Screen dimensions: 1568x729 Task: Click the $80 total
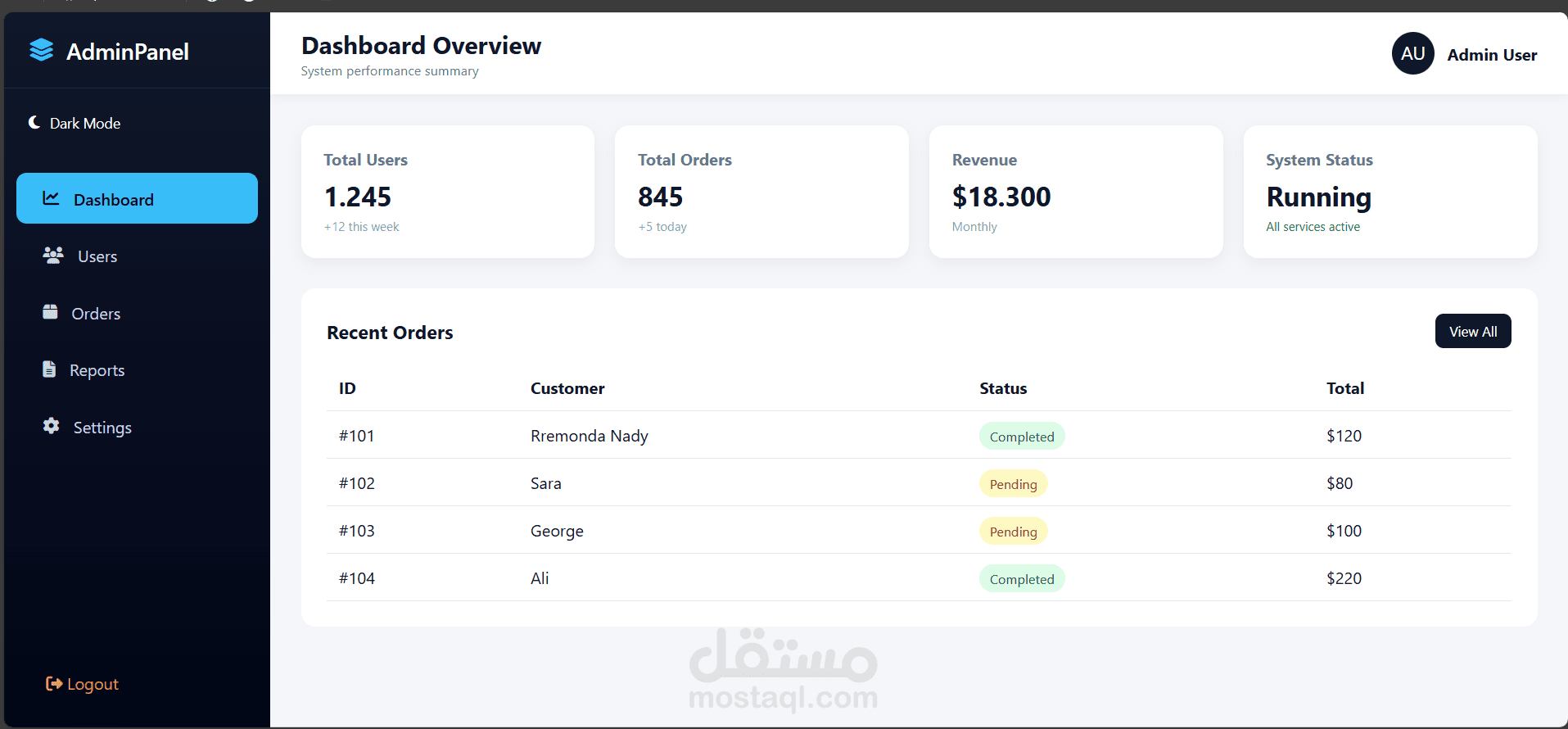[x=1340, y=483]
